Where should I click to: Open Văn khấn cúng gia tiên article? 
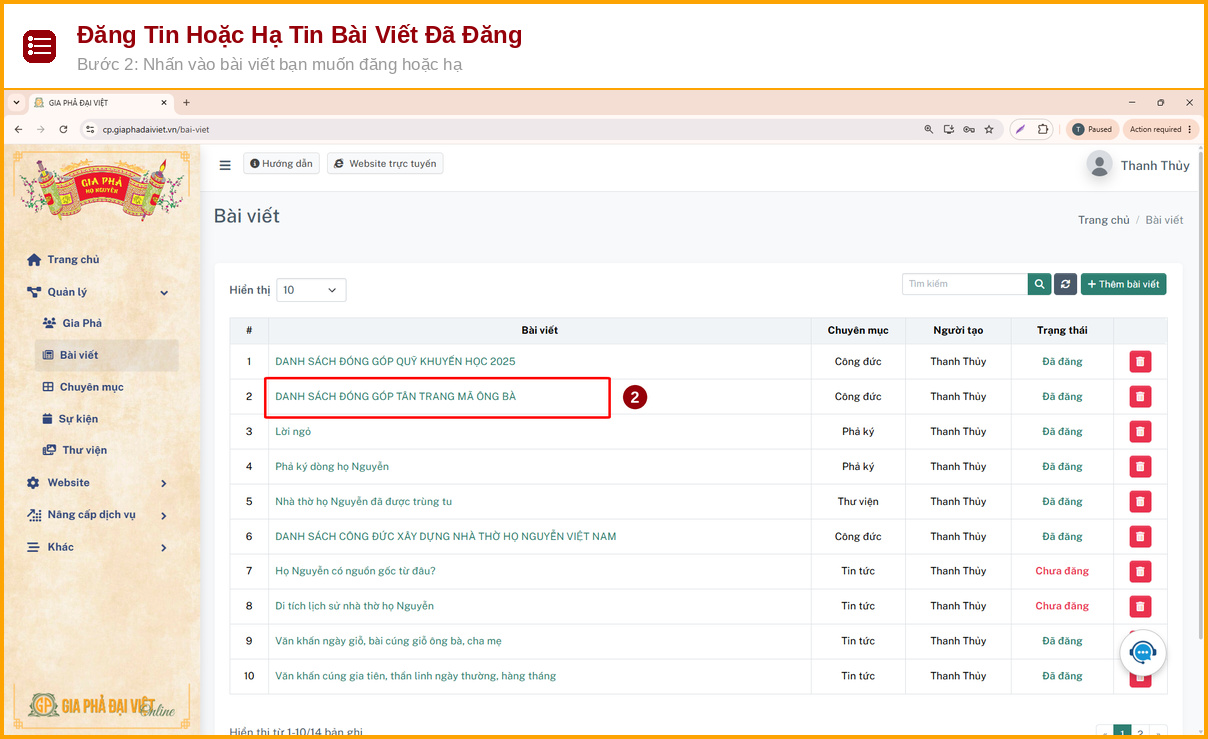click(x=415, y=676)
